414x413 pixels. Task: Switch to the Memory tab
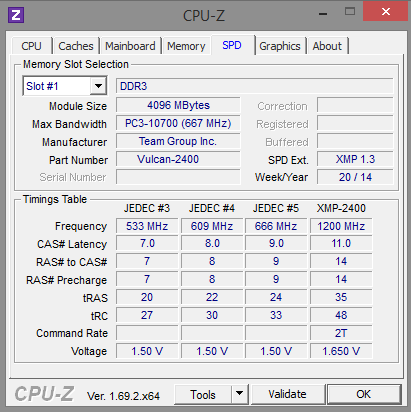tap(186, 46)
